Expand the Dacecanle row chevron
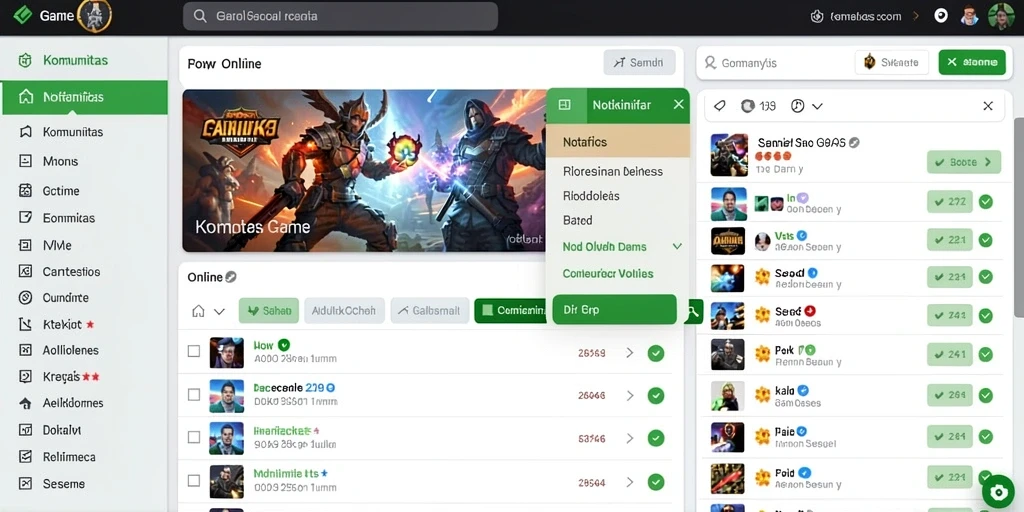 click(630, 395)
